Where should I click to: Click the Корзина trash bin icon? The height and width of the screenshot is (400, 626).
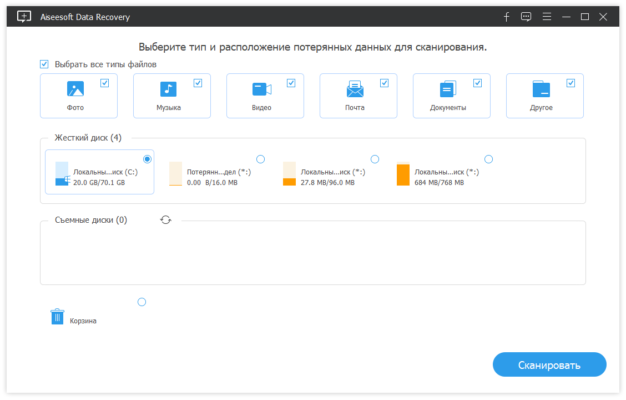57,317
